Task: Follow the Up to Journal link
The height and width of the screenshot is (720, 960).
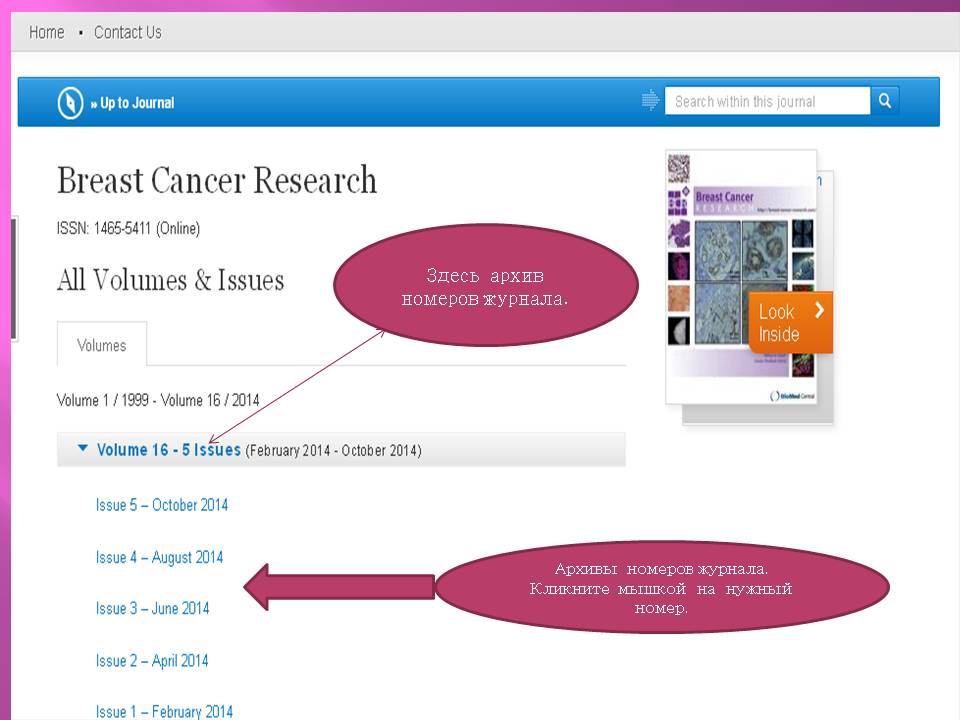Action: pos(136,103)
